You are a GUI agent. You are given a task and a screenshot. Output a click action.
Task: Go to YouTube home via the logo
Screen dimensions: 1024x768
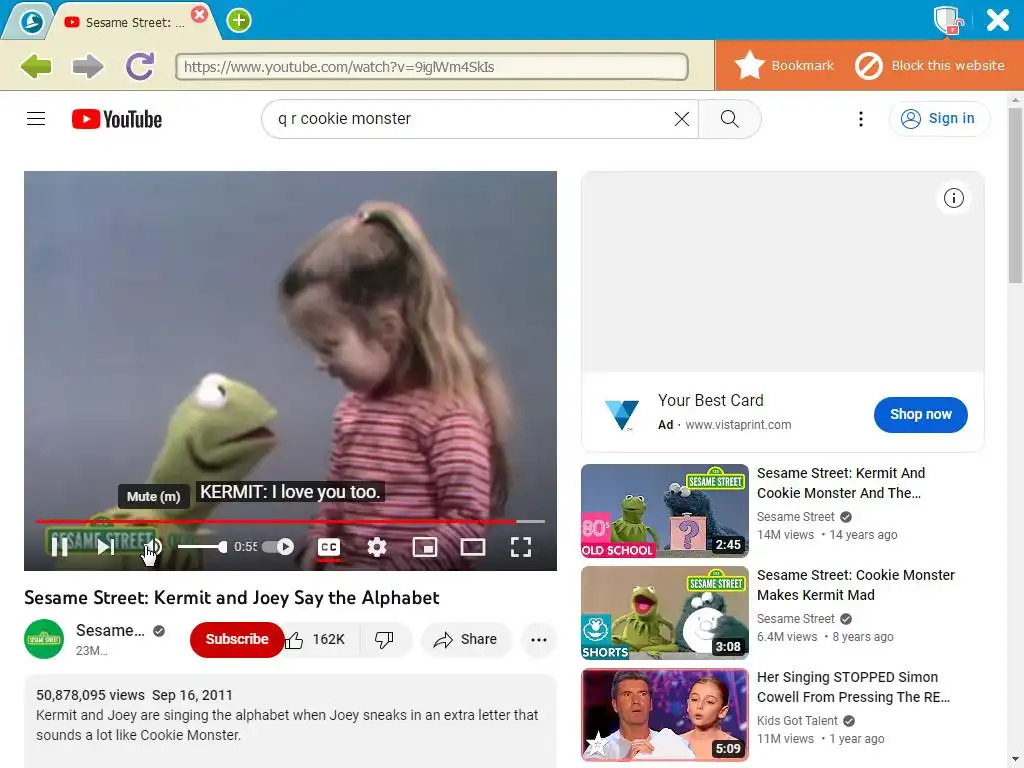click(x=117, y=119)
